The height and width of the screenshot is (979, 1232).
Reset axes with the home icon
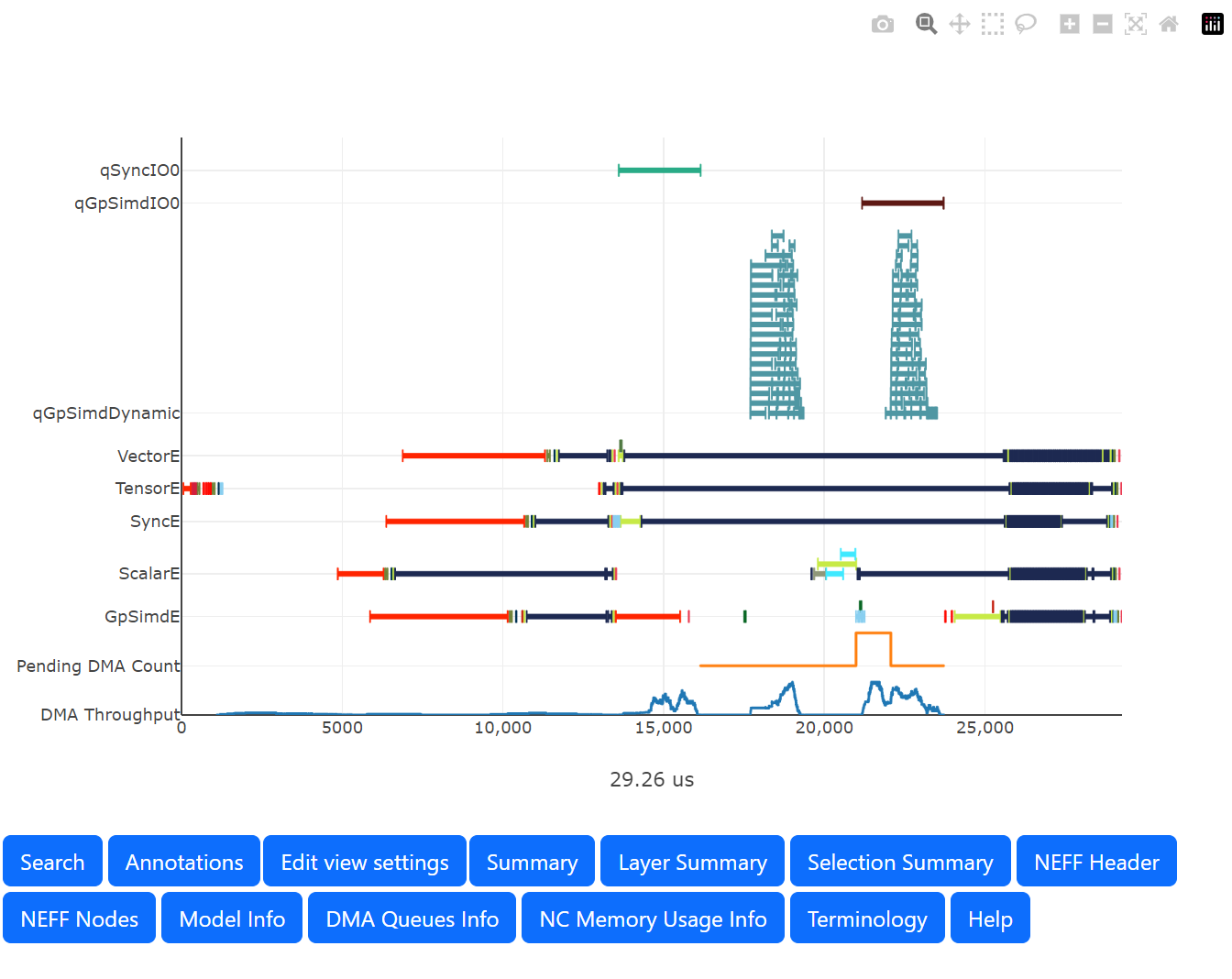[1168, 24]
